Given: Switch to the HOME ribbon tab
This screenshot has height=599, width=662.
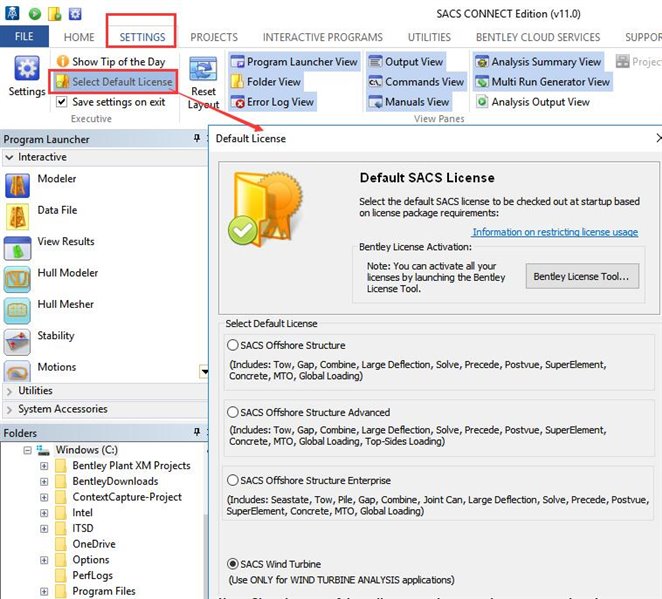Looking at the screenshot, I should 79,37.
